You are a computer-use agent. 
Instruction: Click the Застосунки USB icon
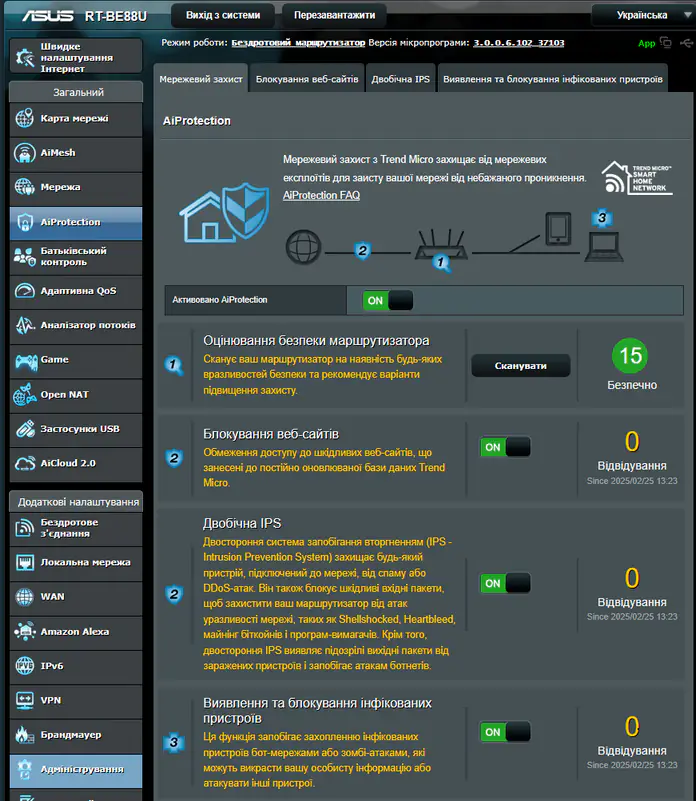(25, 429)
